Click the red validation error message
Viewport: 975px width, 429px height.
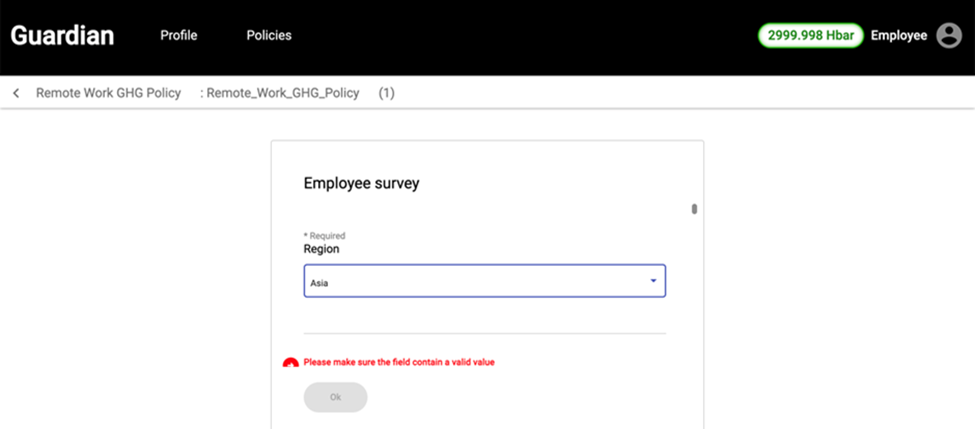click(399, 362)
